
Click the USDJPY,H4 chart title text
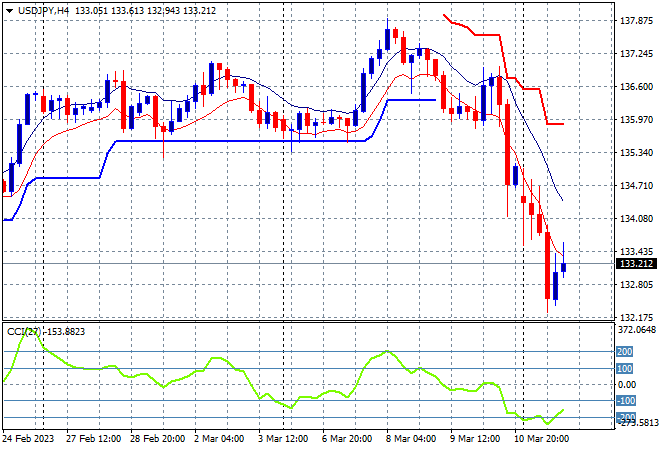(43, 11)
